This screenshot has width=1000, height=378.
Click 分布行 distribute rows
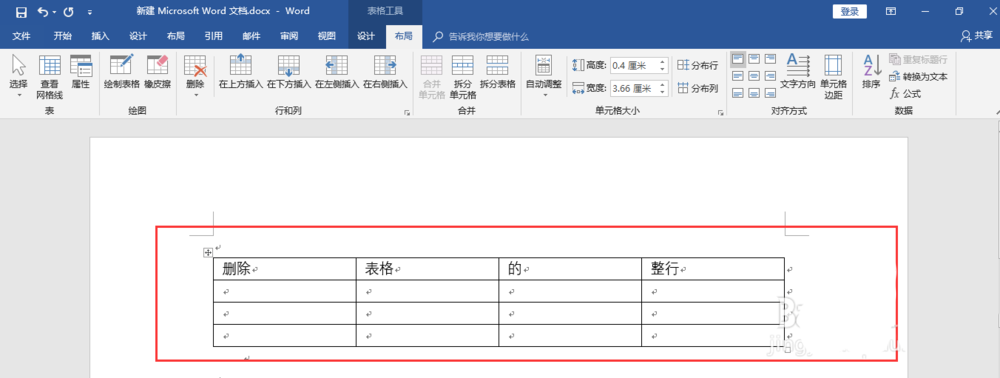point(698,65)
